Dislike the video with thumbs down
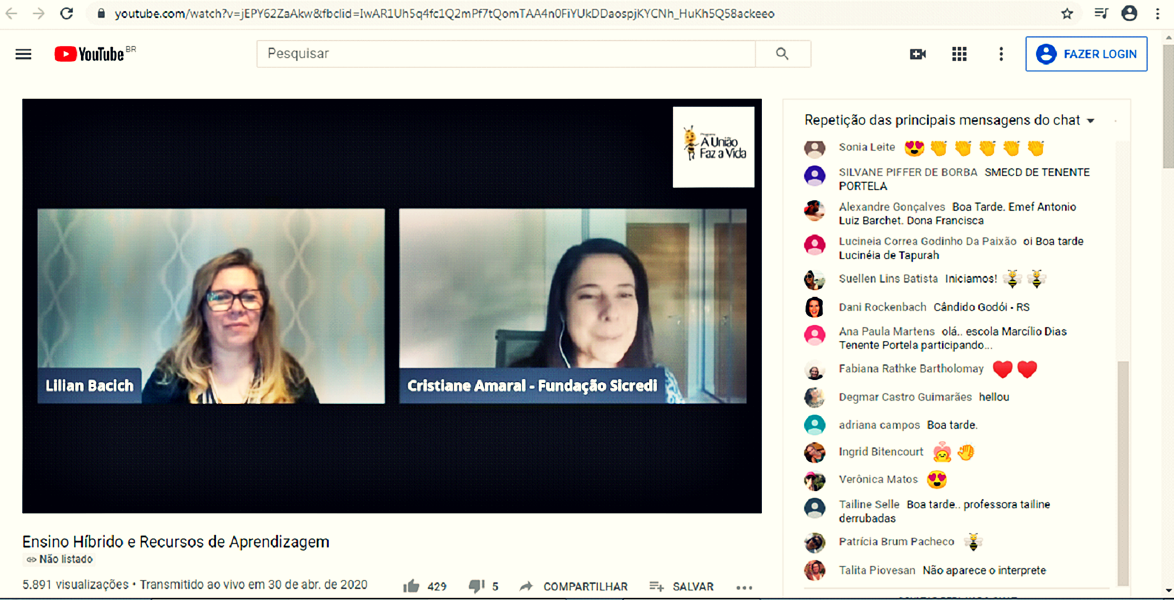 click(477, 586)
